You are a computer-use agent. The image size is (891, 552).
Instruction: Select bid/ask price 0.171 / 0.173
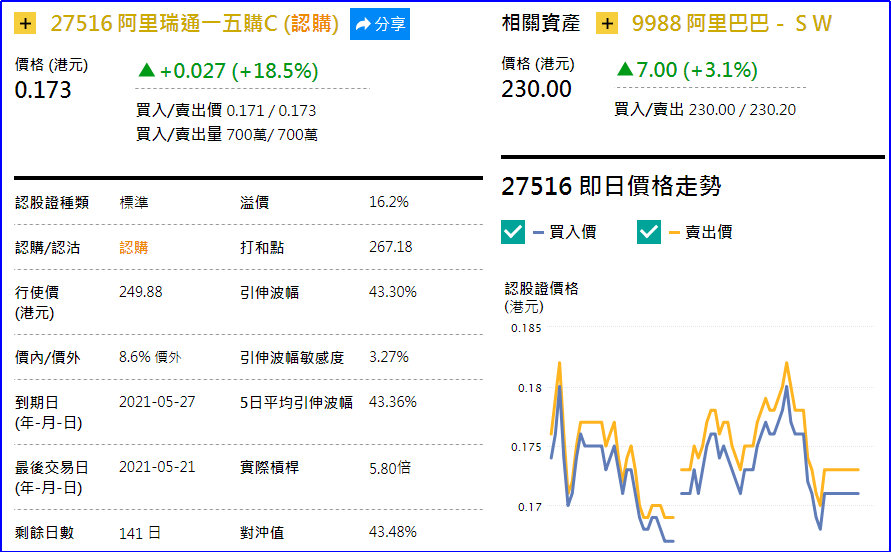point(271,110)
